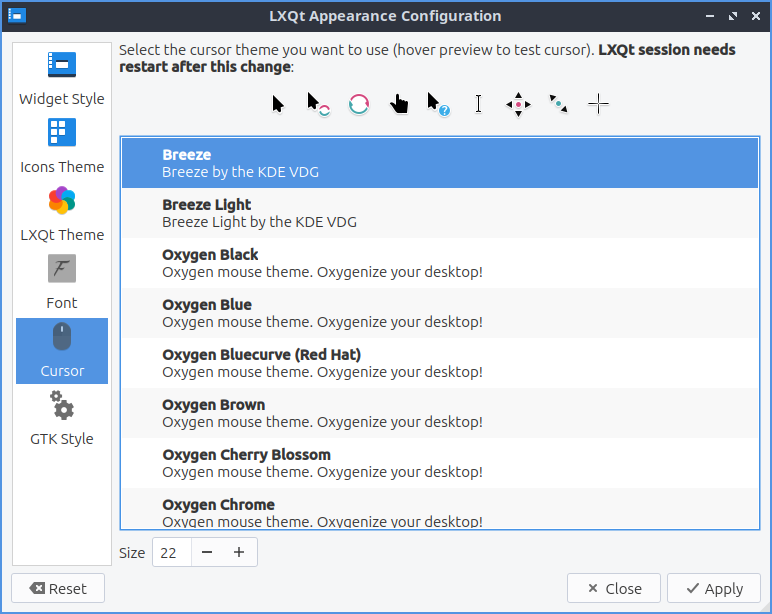The image size is (772, 614).
Task: Click the text I-beam cursor preview
Action: pyautogui.click(x=478, y=104)
